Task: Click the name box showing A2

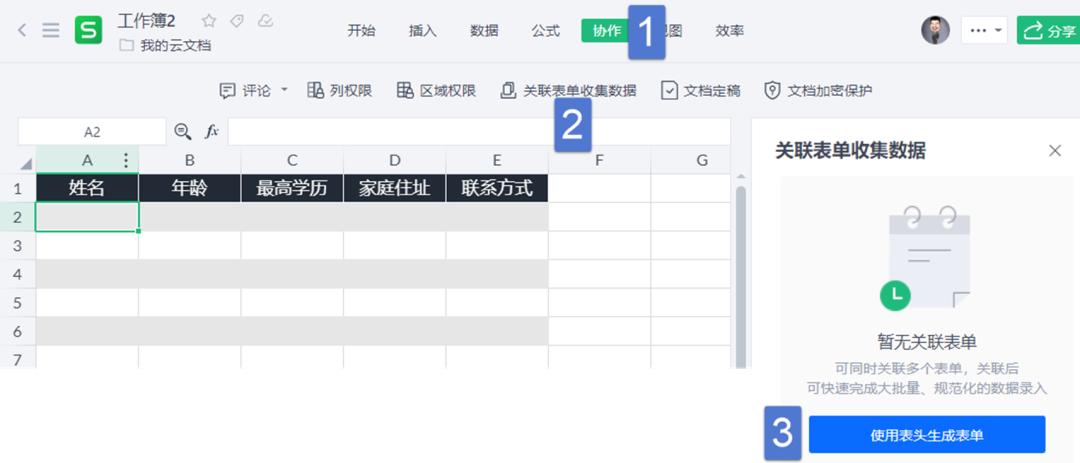Action: click(92, 132)
